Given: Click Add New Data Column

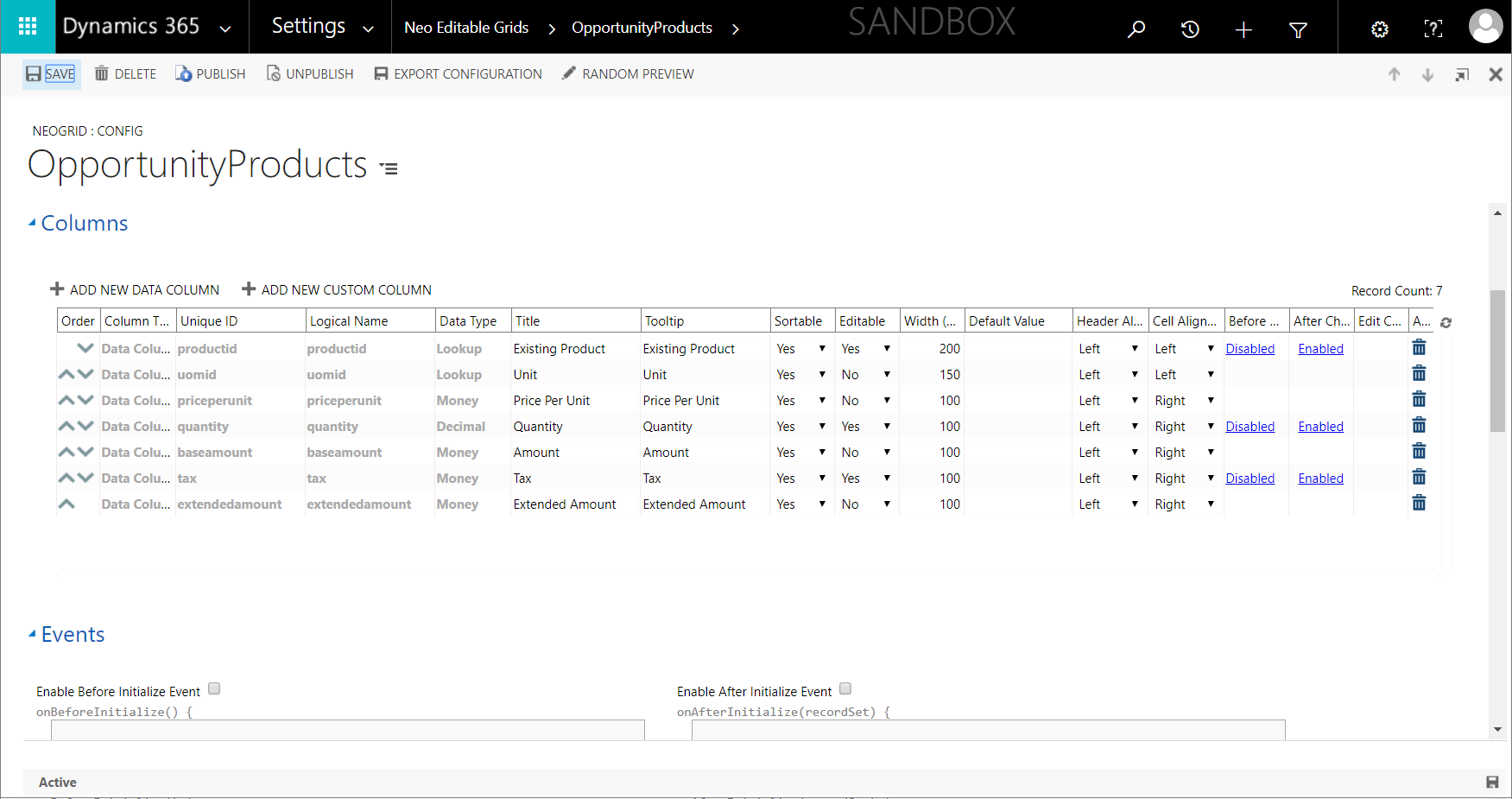Looking at the screenshot, I should point(135,289).
